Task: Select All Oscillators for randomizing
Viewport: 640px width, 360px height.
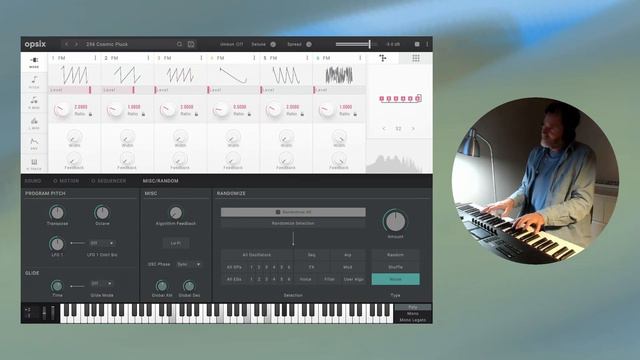Action: click(257, 255)
